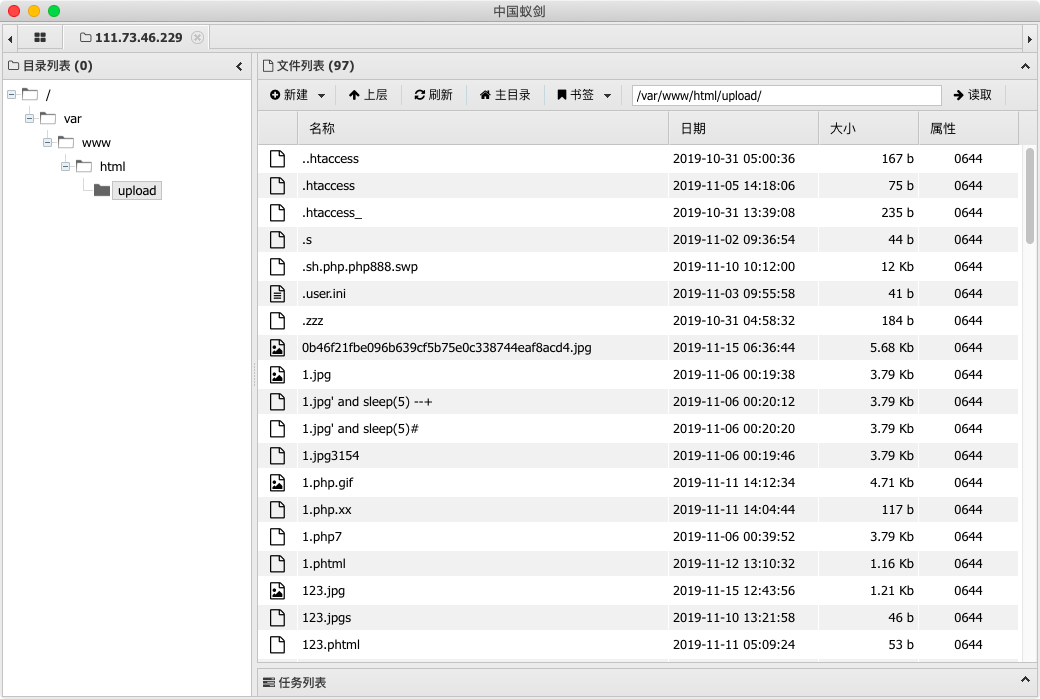Click the file list vertical scrollbar
The image size is (1040, 699).
(1029, 196)
